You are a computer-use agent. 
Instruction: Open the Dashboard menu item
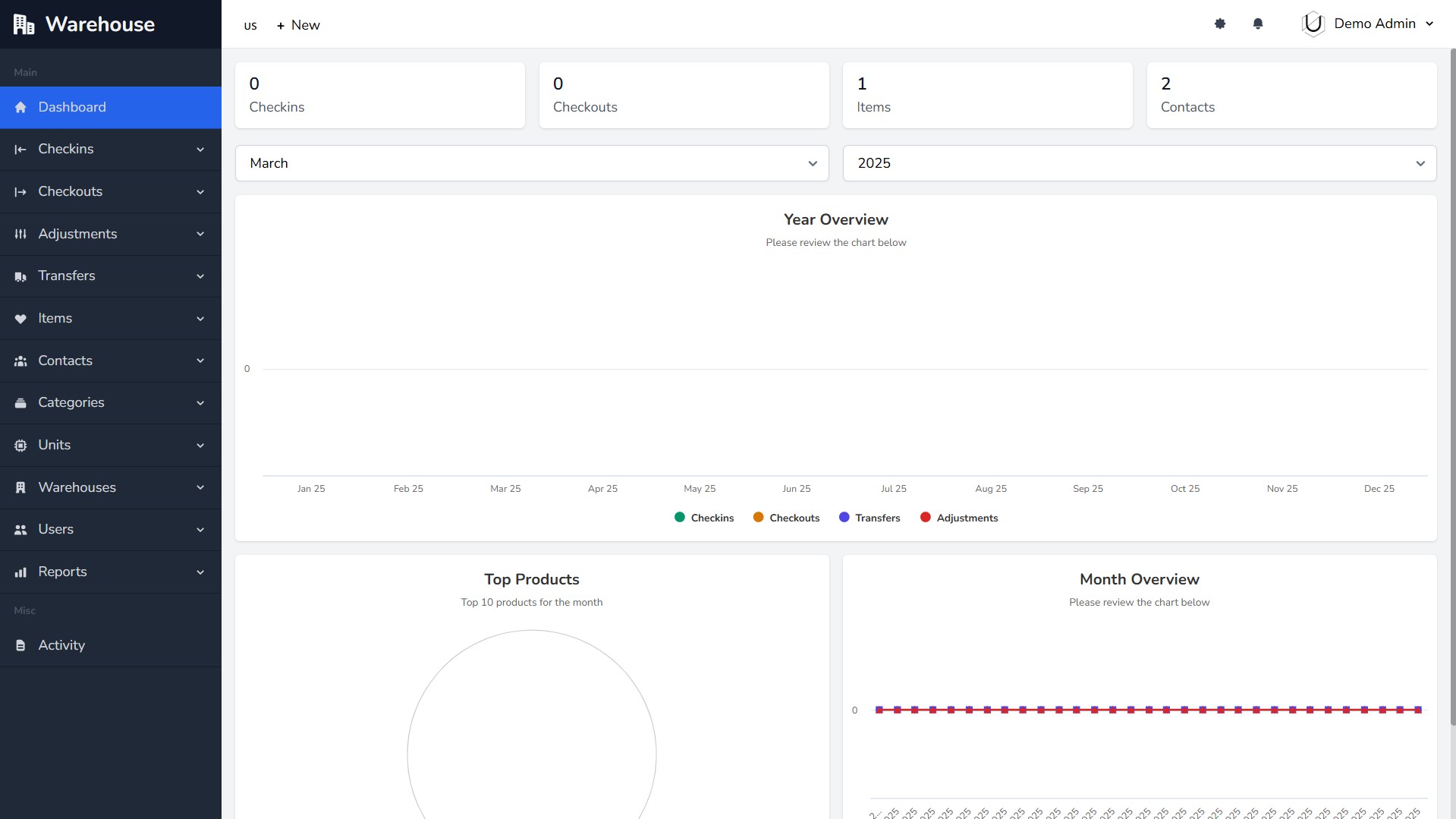[x=72, y=107]
